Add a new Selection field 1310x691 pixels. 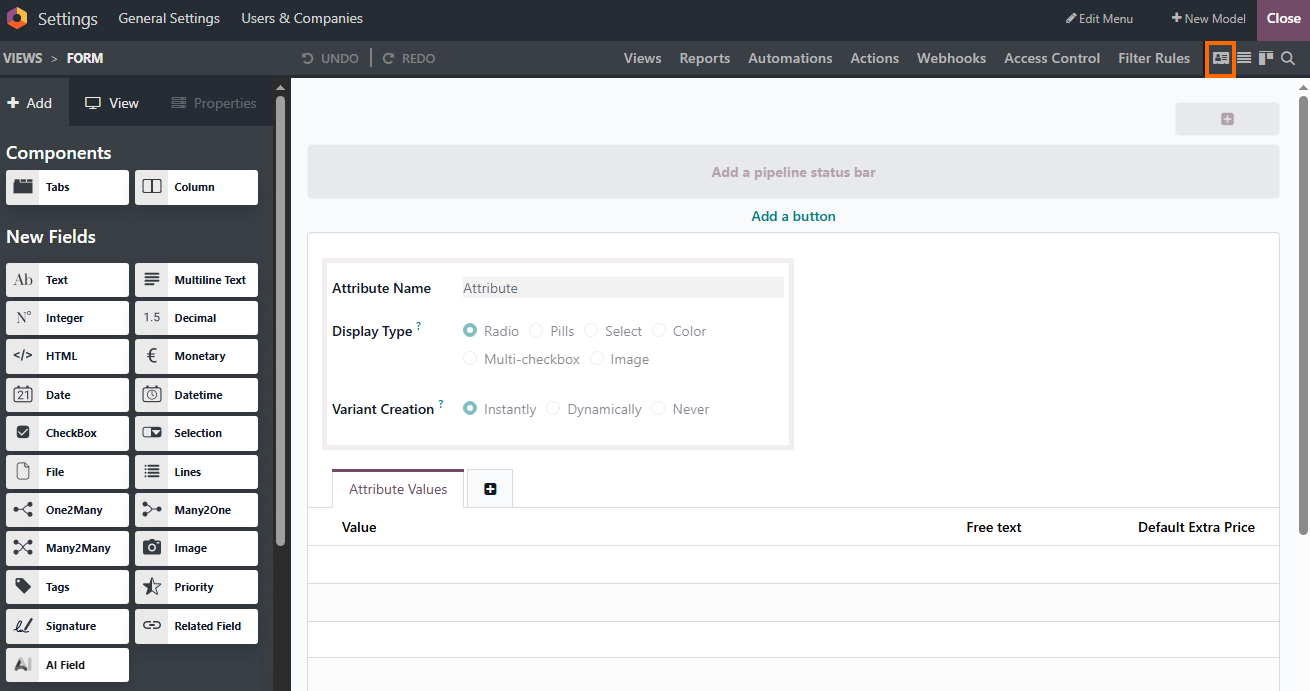pyautogui.click(x=196, y=433)
